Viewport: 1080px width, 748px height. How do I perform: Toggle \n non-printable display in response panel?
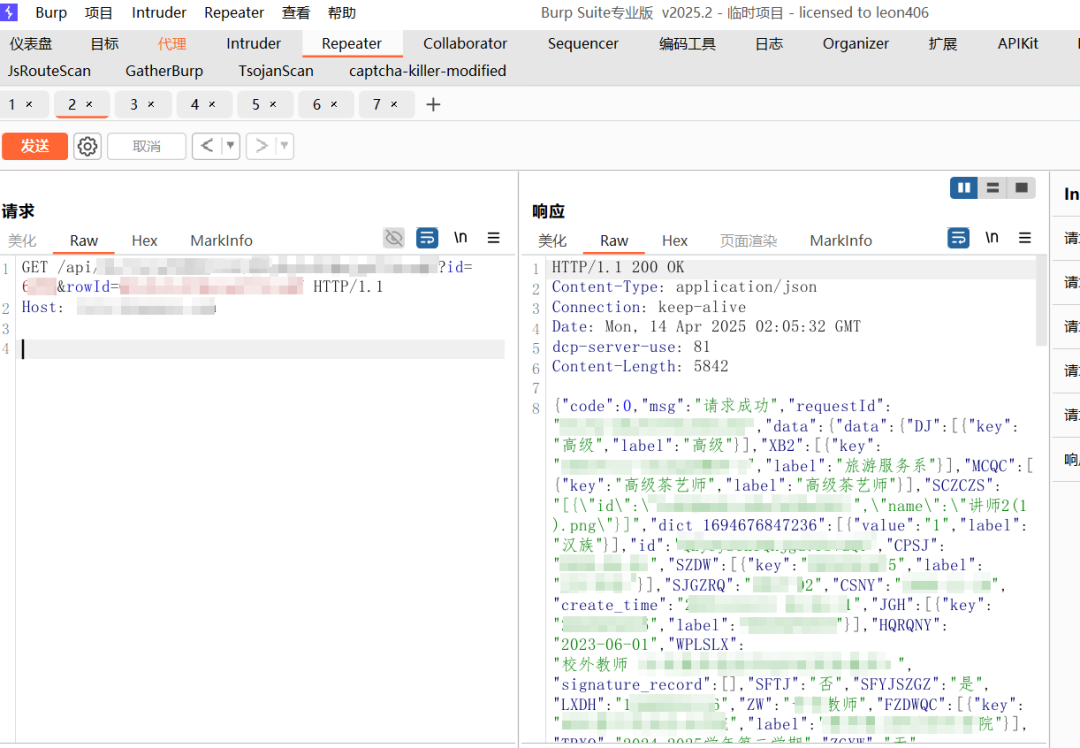click(x=991, y=238)
